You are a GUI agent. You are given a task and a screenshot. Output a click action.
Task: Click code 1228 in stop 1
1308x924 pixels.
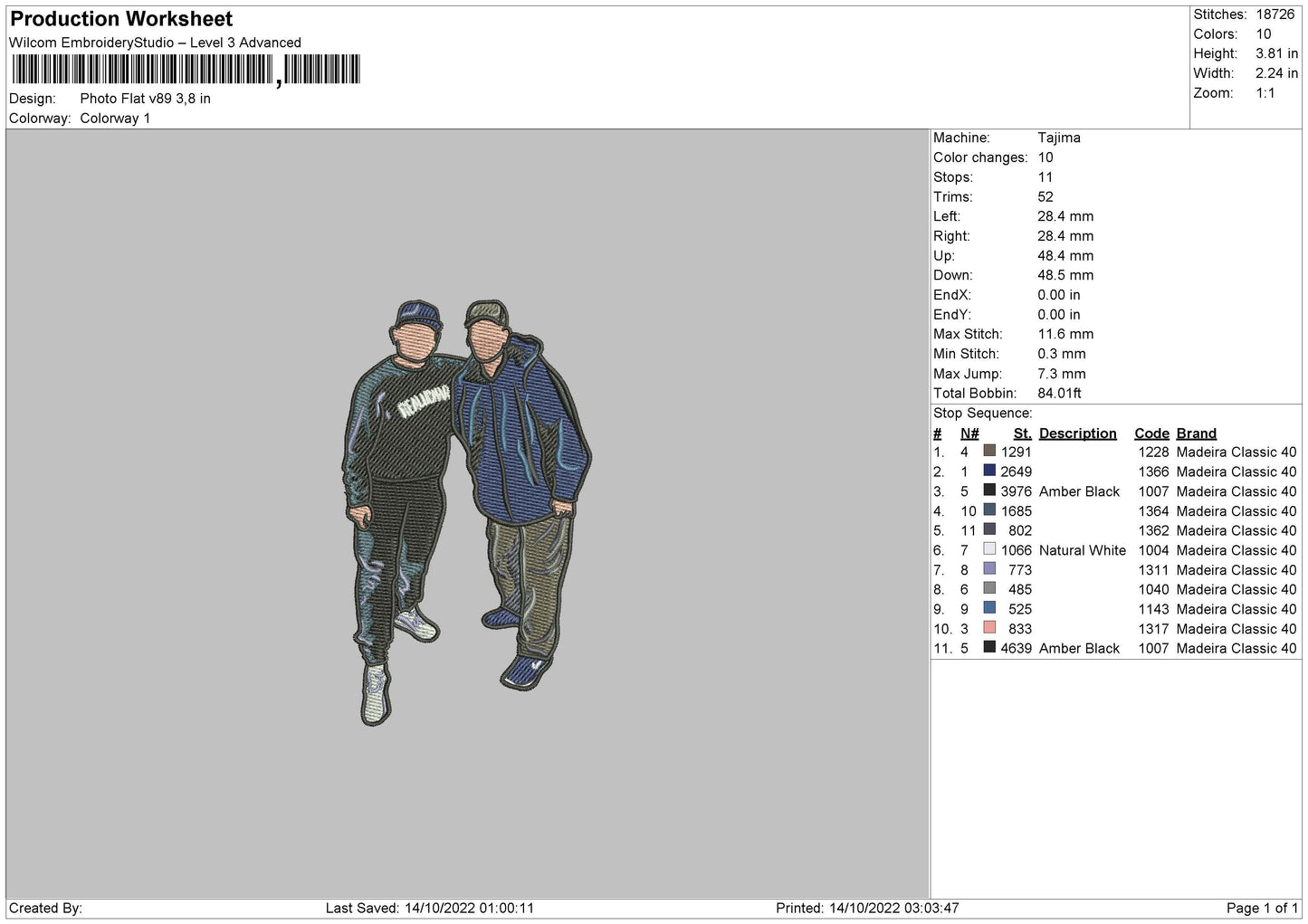(x=1153, y=452)
